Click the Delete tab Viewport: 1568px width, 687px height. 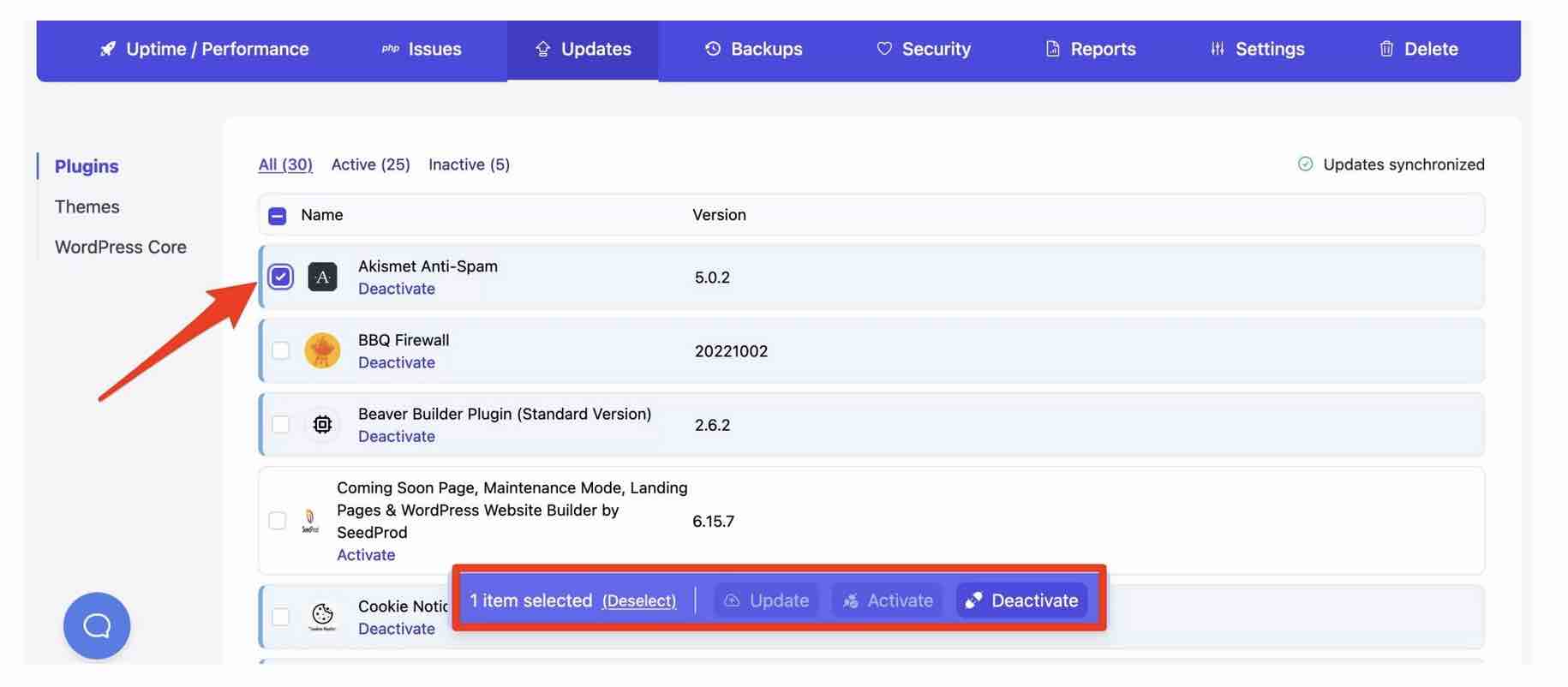point(1418,50)
